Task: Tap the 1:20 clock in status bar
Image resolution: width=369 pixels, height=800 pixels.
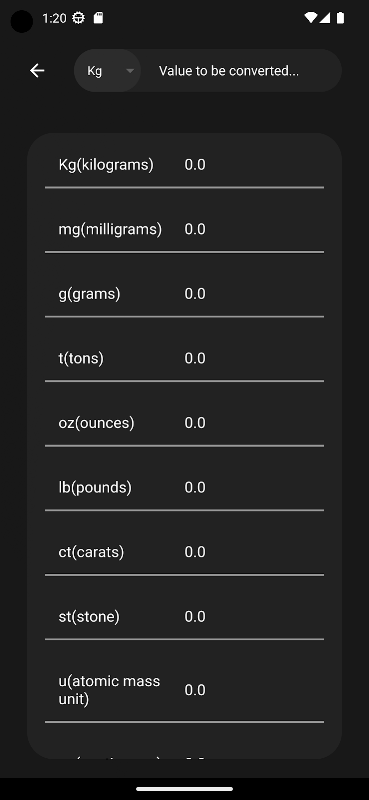Action: pyautogui.click(x=54, y=18)
